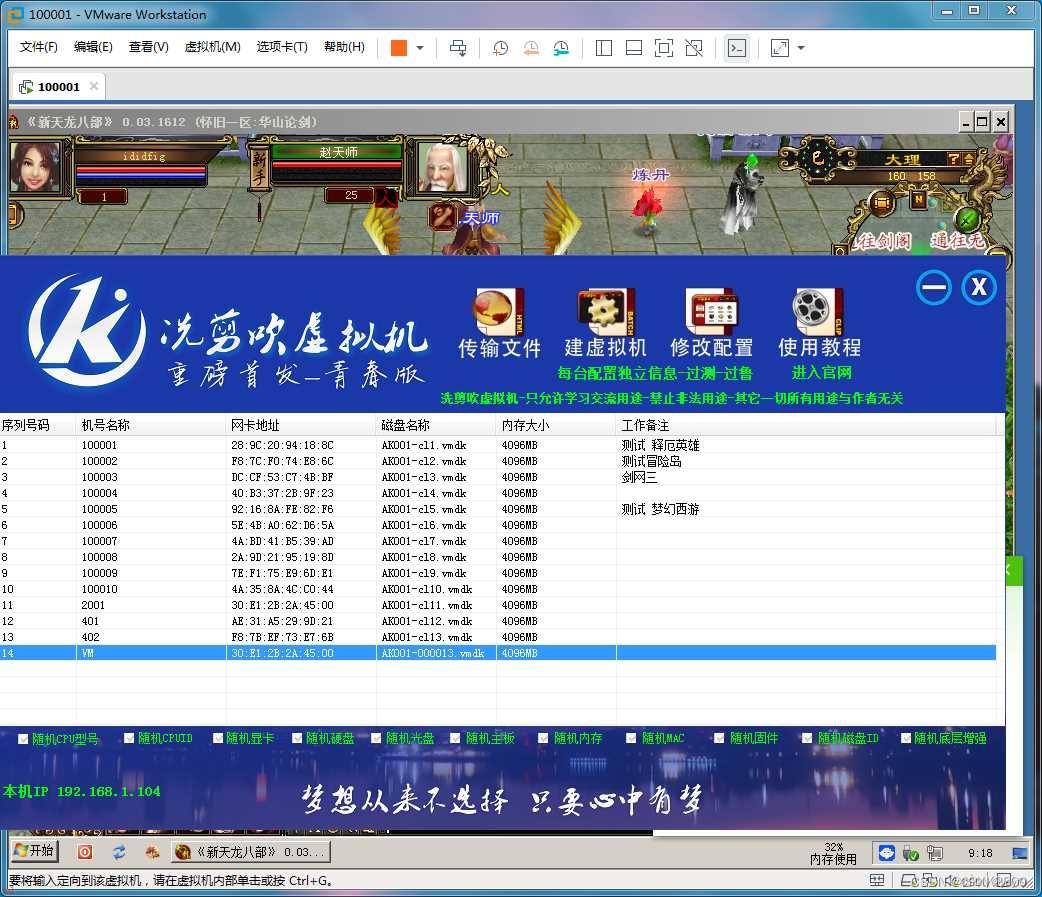Click MAC address 92:16:8A:FE:82:F6

coord(282,509)
